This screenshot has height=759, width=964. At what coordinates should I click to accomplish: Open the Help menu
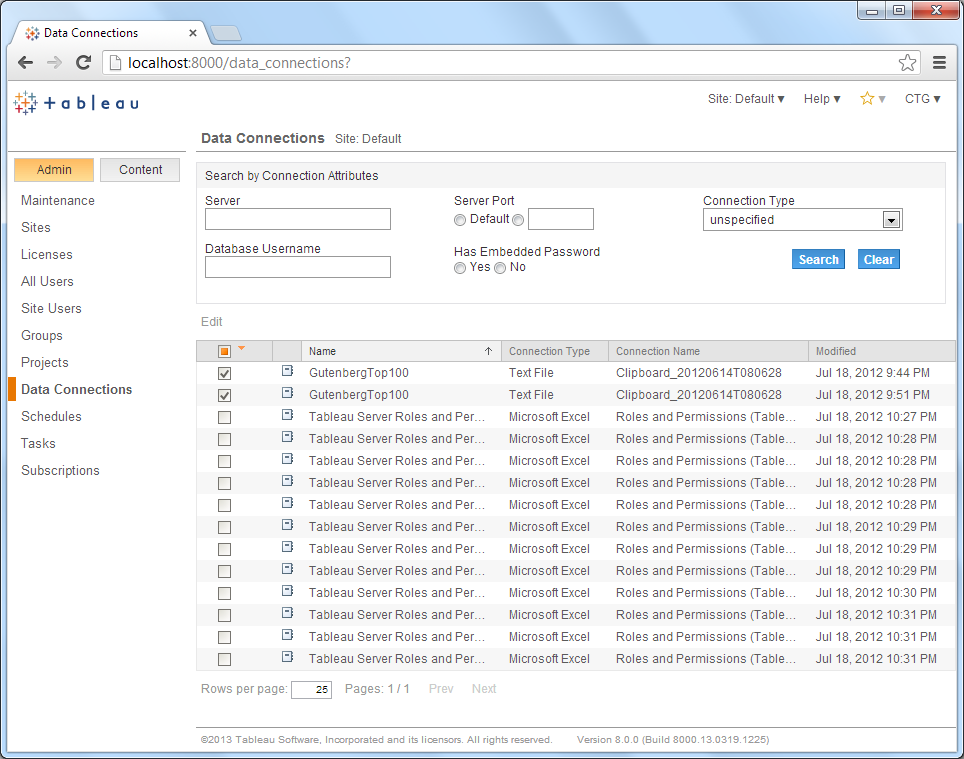pyautogui.click(x=820, y=98)
